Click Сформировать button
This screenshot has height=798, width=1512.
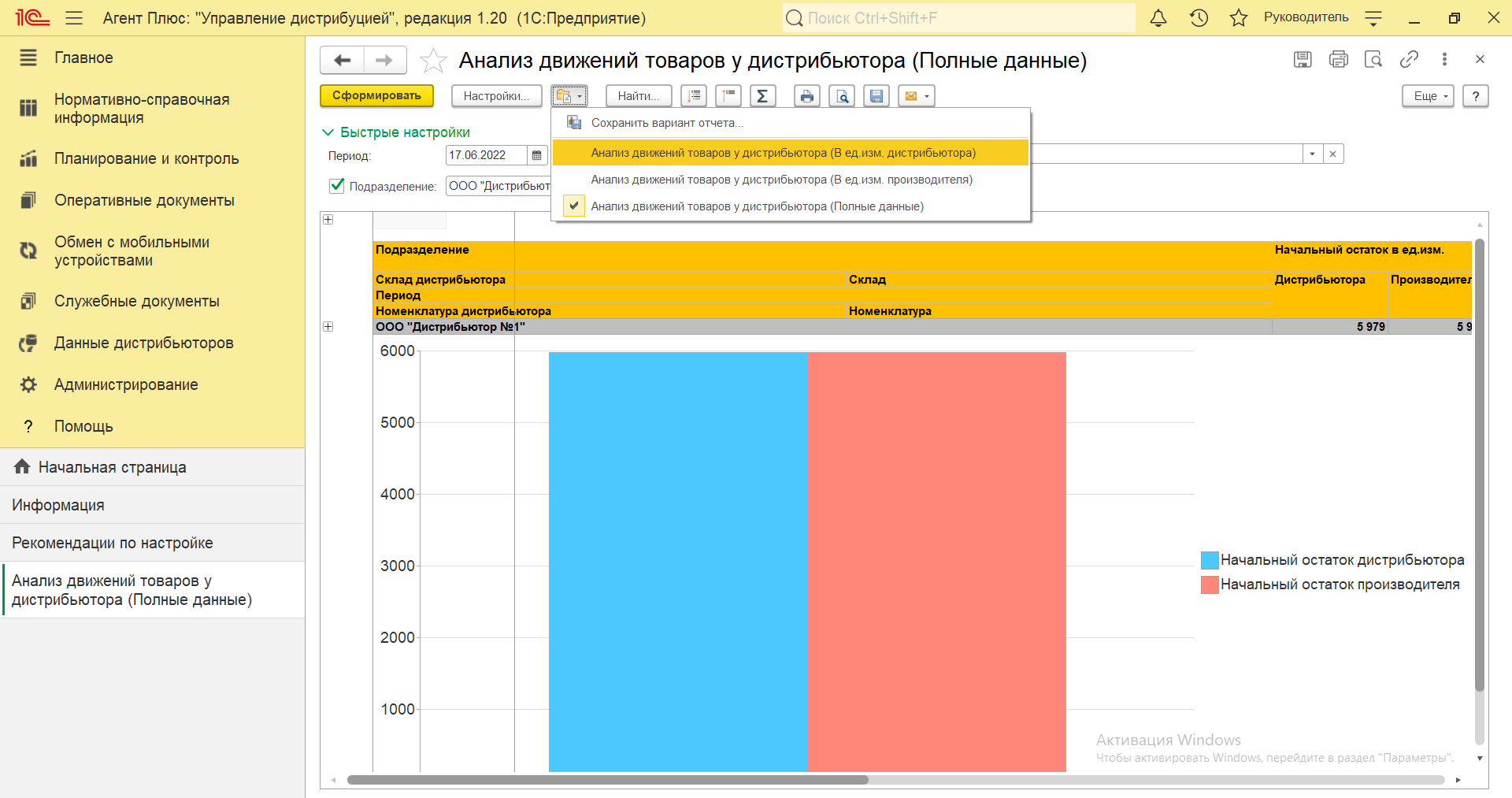(x=376, y=96)
